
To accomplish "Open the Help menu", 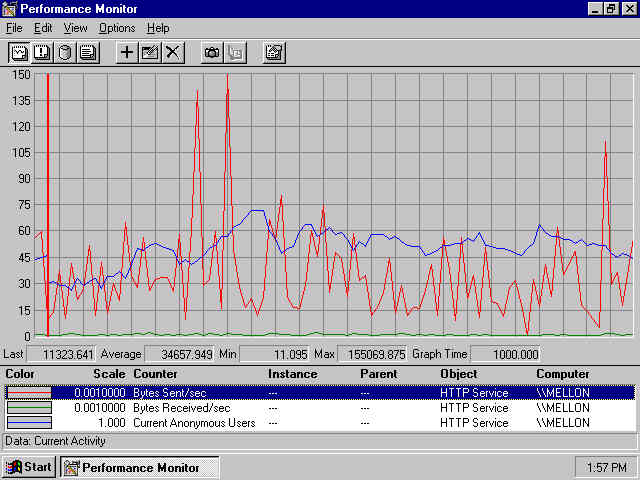I will click(x=158, y=28).
